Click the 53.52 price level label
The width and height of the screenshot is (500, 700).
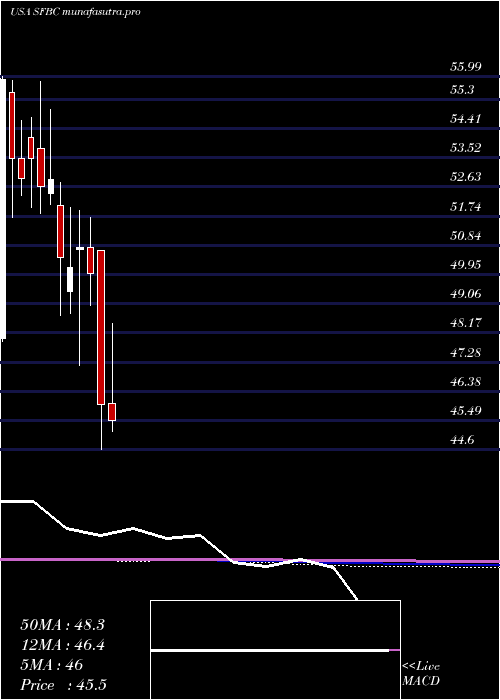point(465,148)
